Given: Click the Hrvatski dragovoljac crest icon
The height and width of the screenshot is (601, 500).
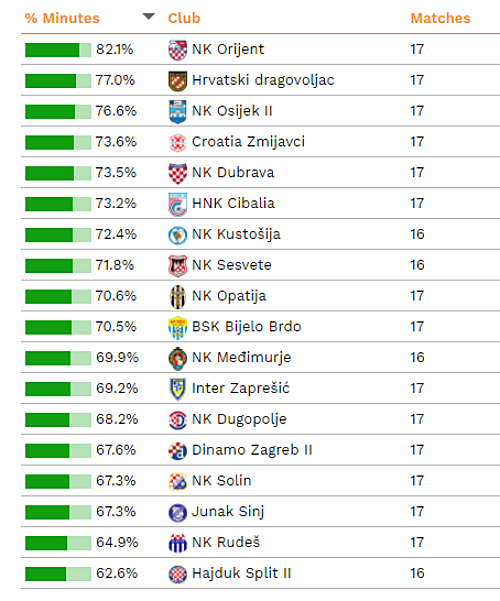Looking at the screenshot, I should click(178, 81).
